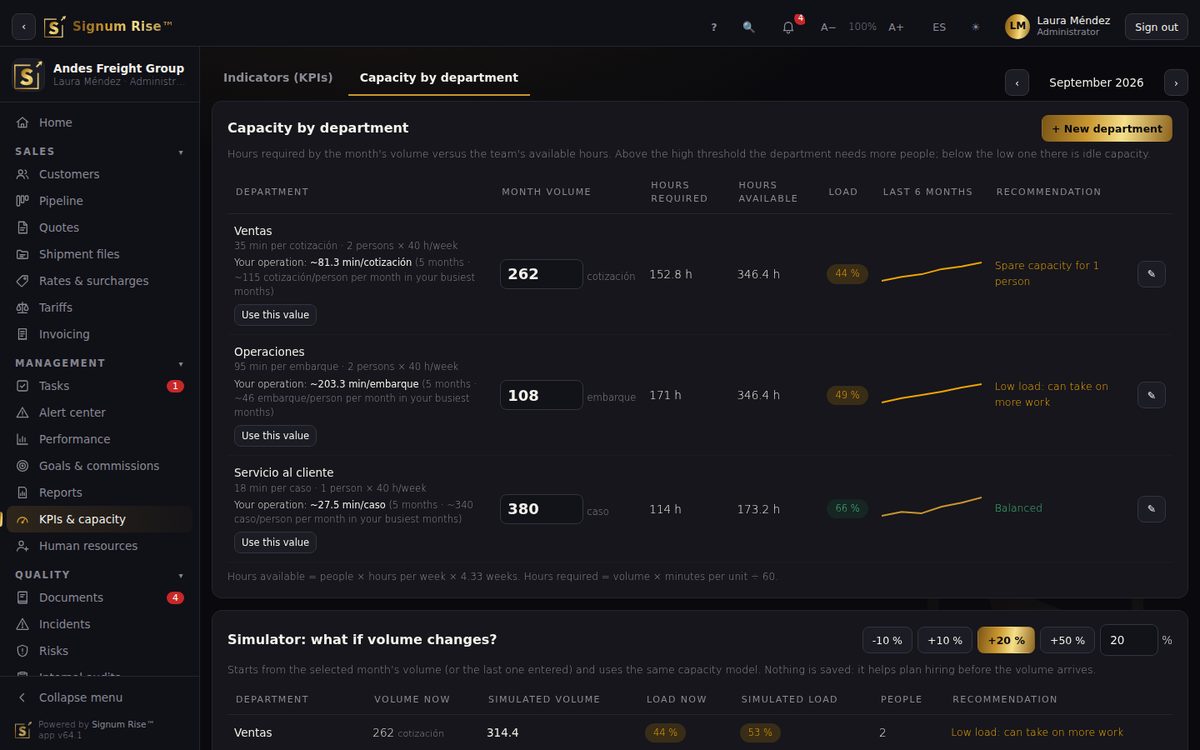This screenshot has width=1200, height=750.
Task: Click Servicio al cliente volume field 380
Action: tap(541, 509)
